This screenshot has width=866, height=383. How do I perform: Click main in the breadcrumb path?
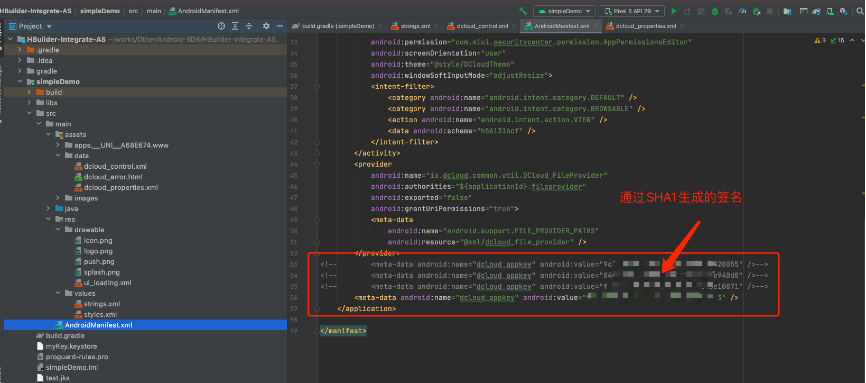coord(154,11)
